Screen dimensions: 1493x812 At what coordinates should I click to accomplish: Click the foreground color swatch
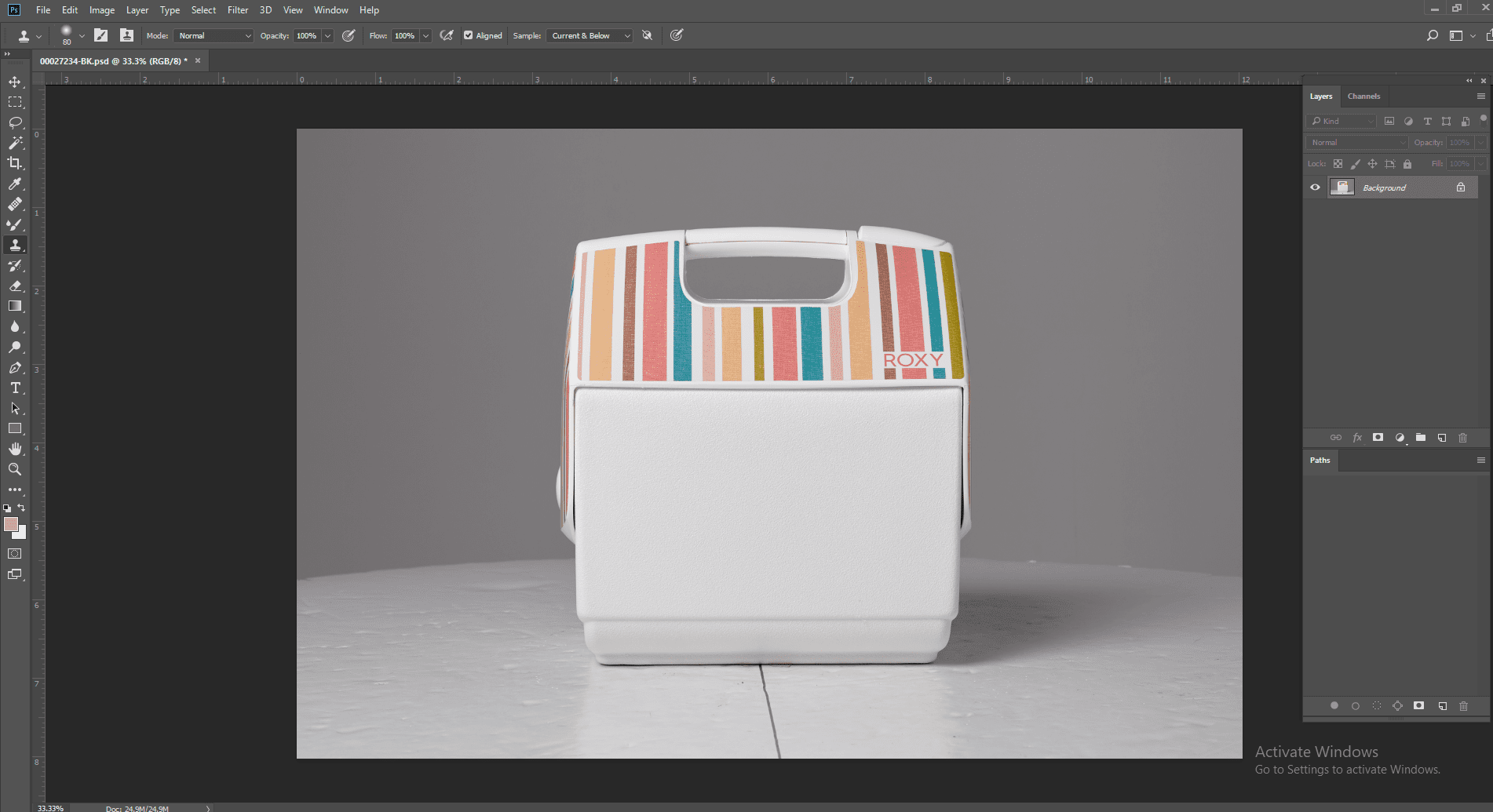10,524
